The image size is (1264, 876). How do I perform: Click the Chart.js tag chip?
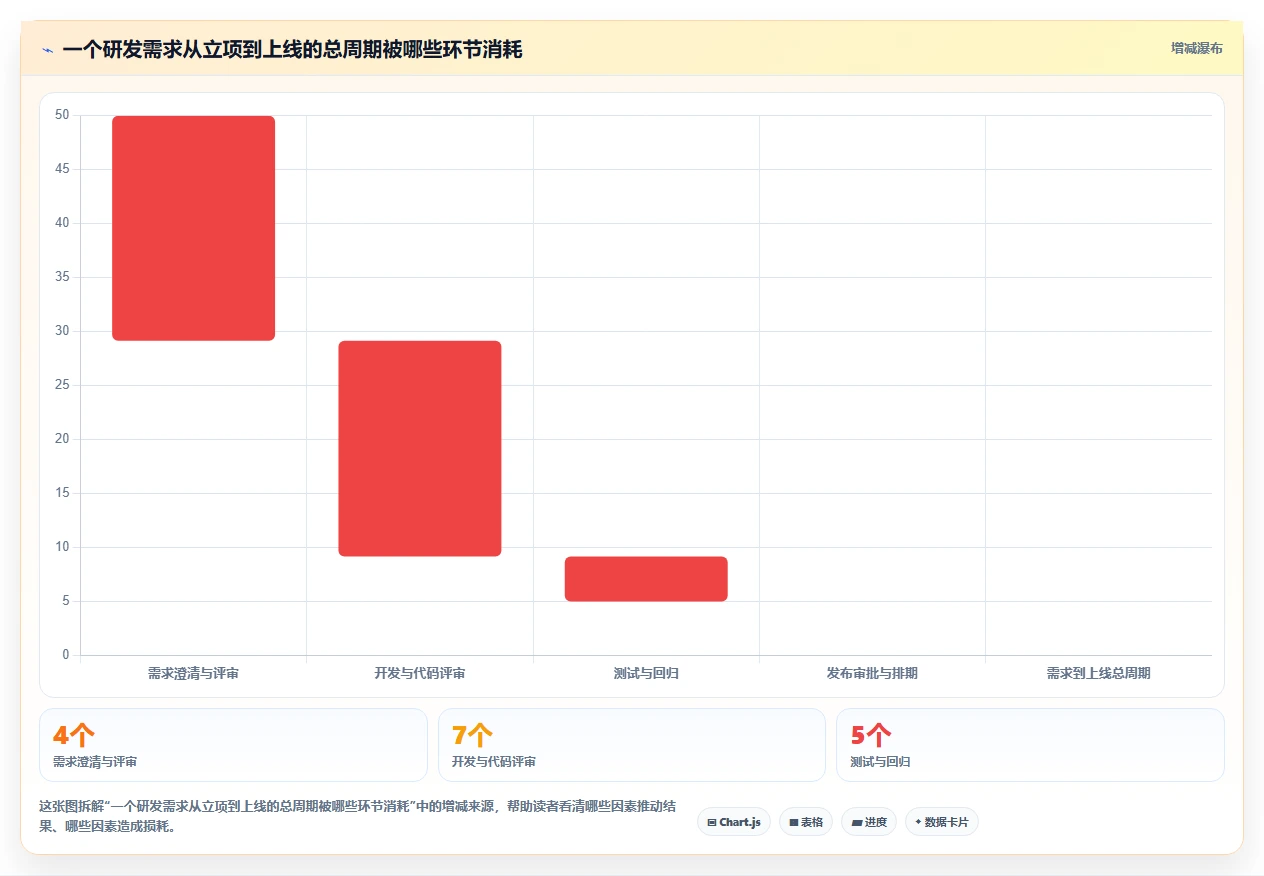coord(734,822)
